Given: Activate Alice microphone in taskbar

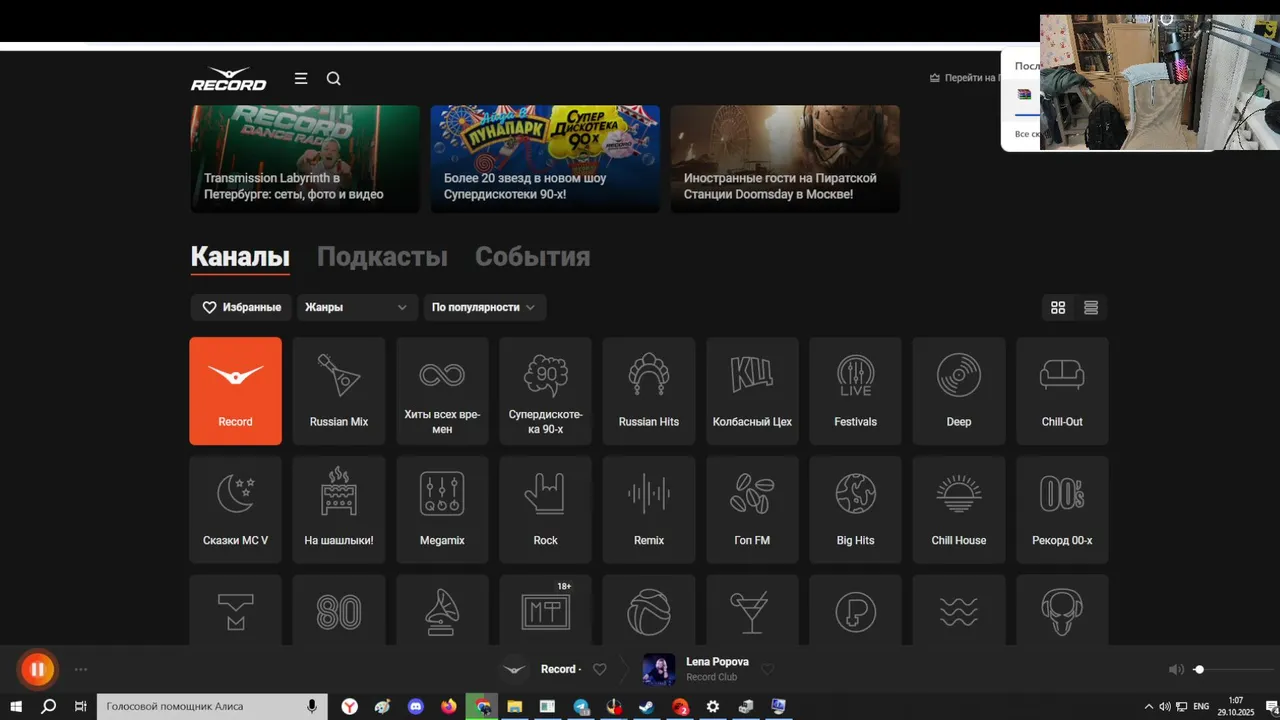Looking at the screenshot, I should click(312, 707).
